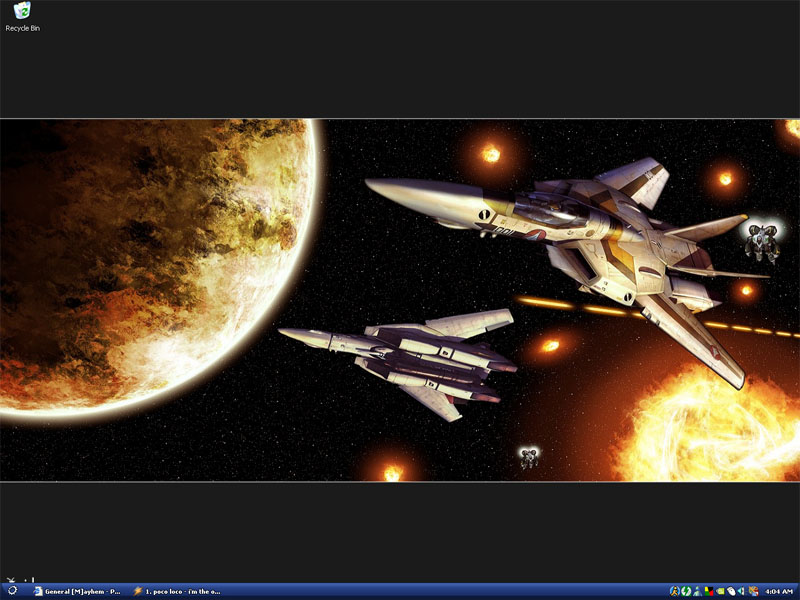Switch to General [M]ayhem browser taskbar window
This screenshot has height=600, width=800.
point(78,591)
